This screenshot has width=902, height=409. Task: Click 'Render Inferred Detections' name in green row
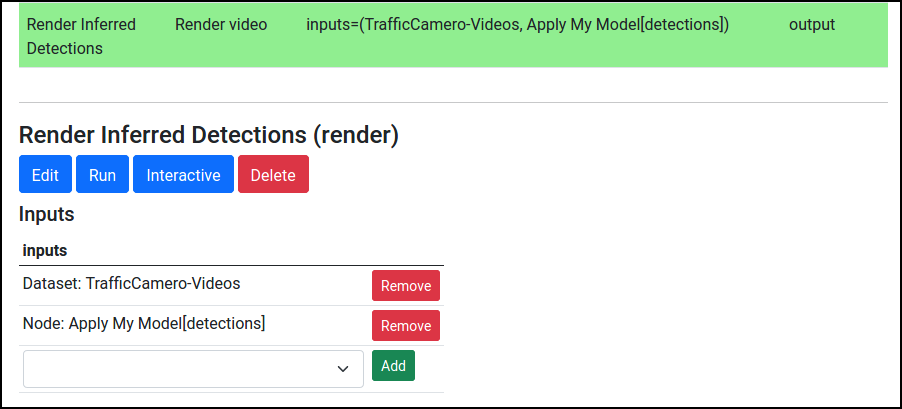81,36
